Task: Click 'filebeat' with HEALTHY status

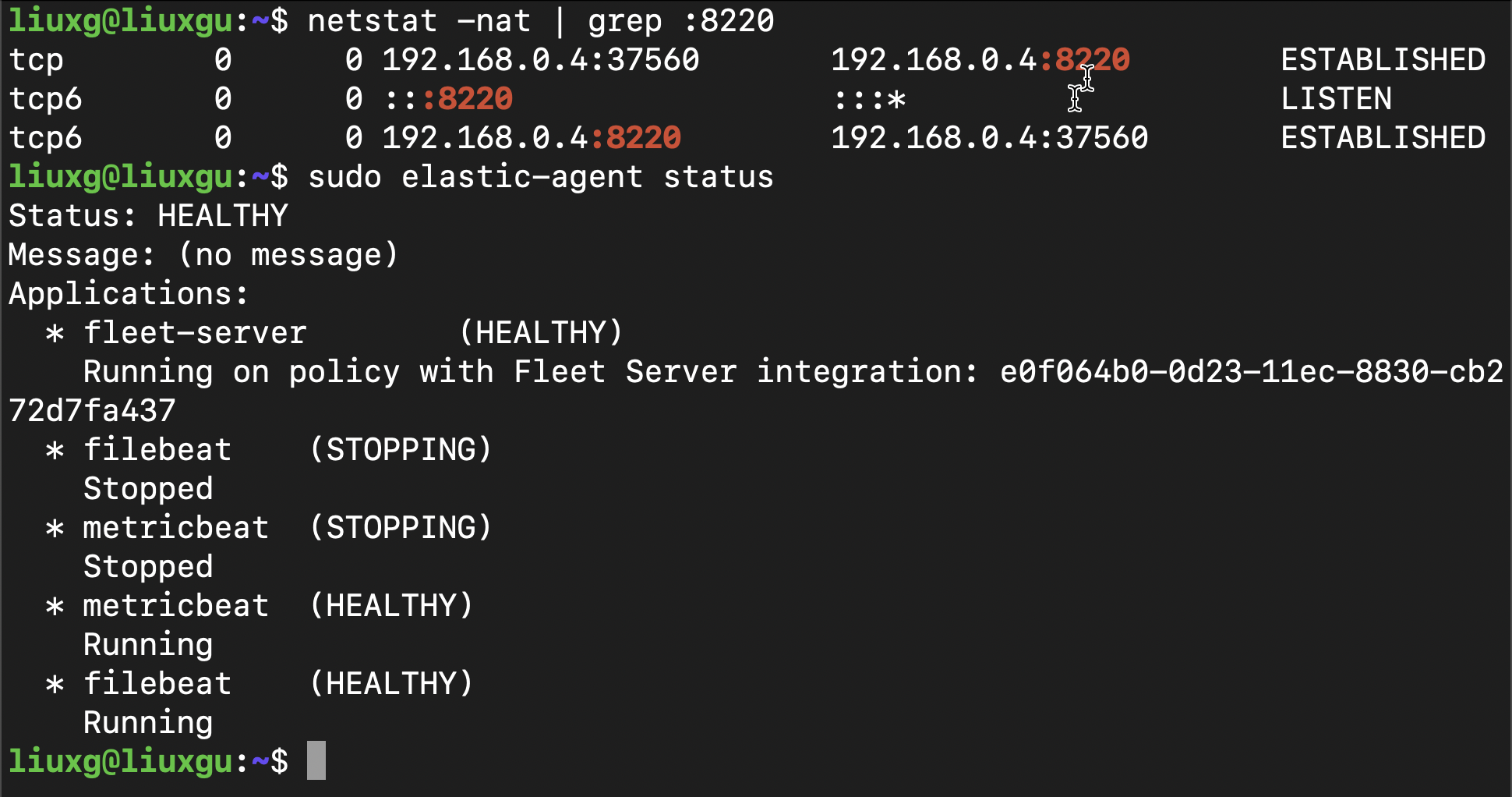Action: (x=157, y=684)
